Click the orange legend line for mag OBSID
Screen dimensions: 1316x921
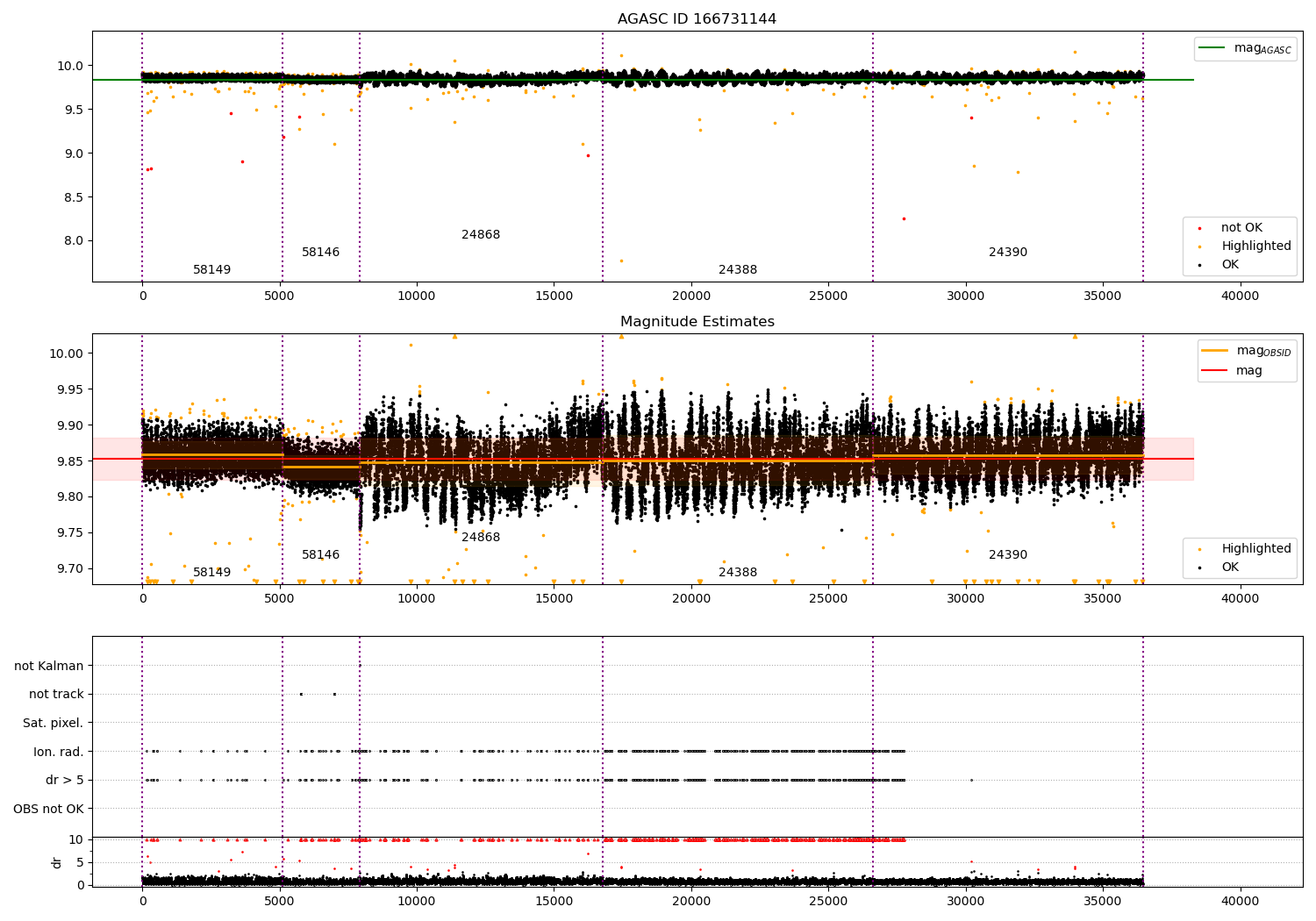click(x=1215, y=351)
